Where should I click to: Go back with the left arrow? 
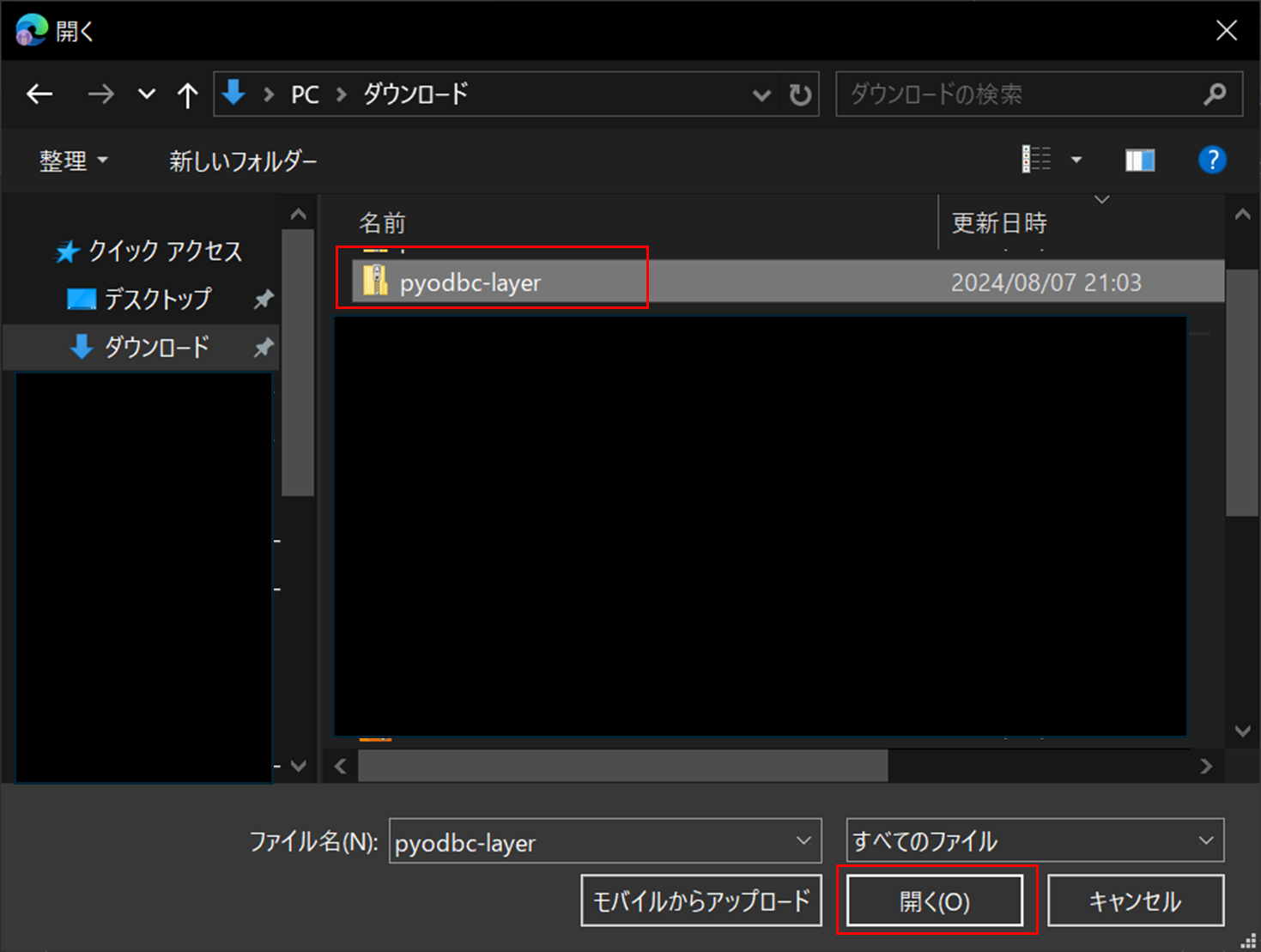click(39, 94)
